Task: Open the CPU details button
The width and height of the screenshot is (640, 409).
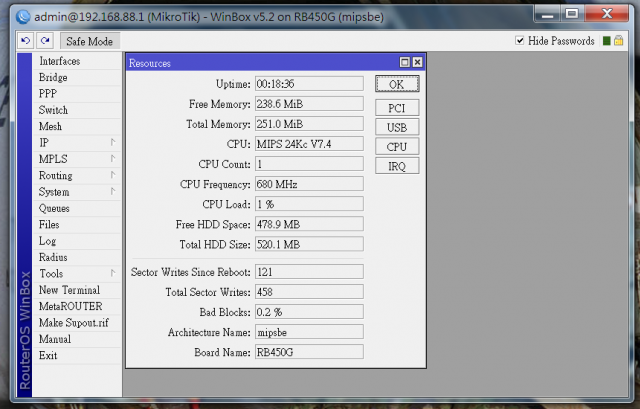Action: point(397,147)
